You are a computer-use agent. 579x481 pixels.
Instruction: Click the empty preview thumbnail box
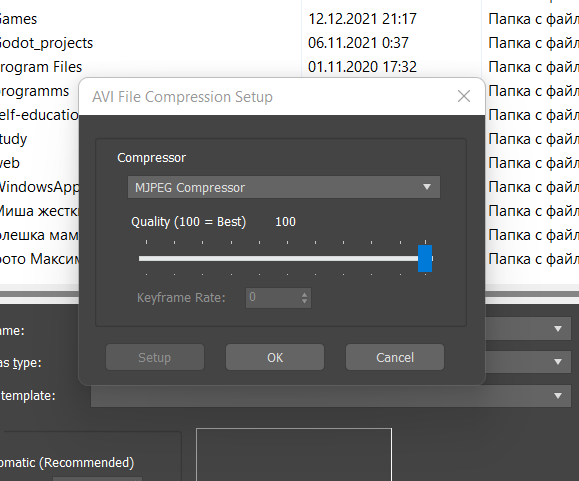pyautogui.click(x=294, y=454)
